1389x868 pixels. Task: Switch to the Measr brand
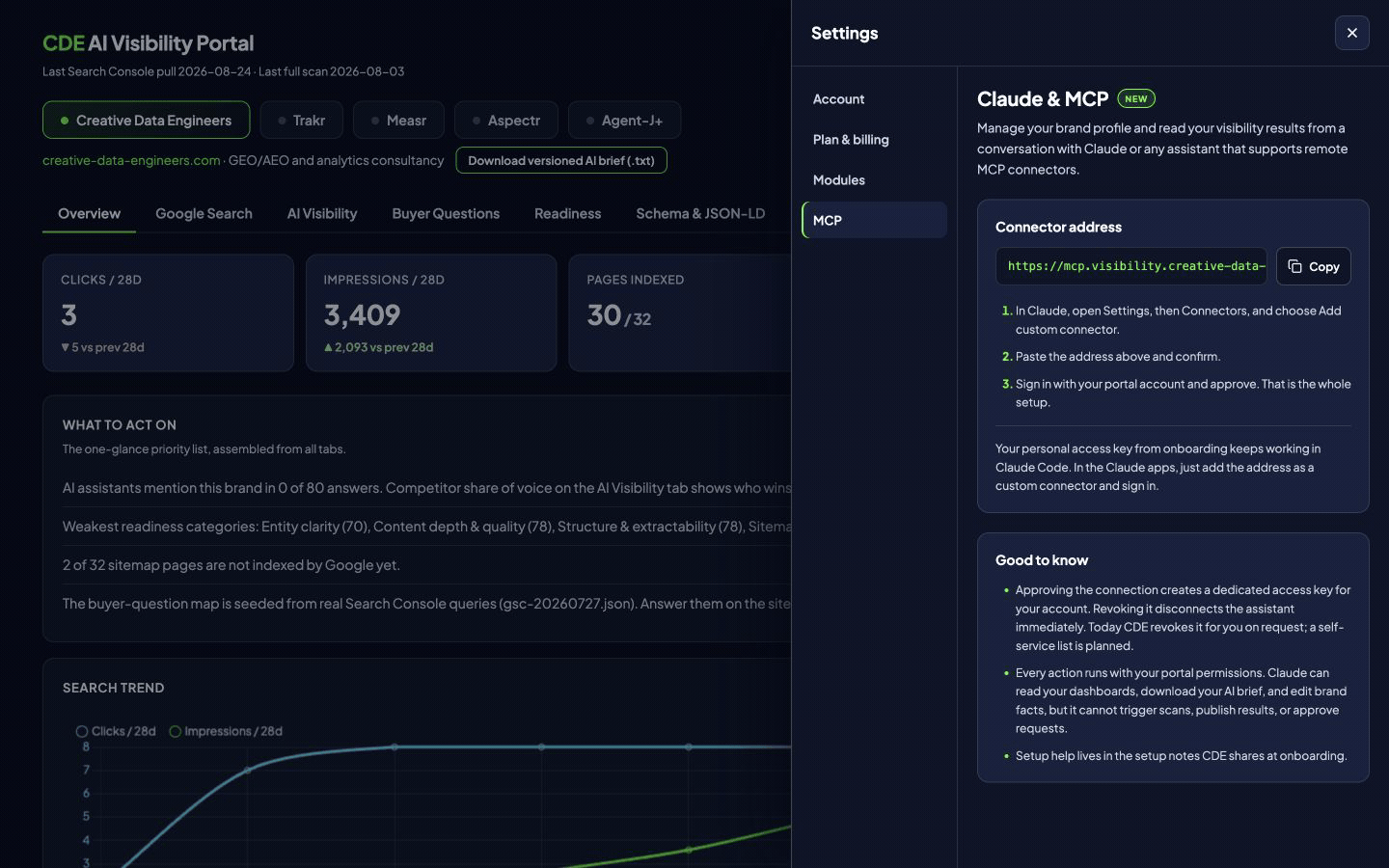pos(398,121)
